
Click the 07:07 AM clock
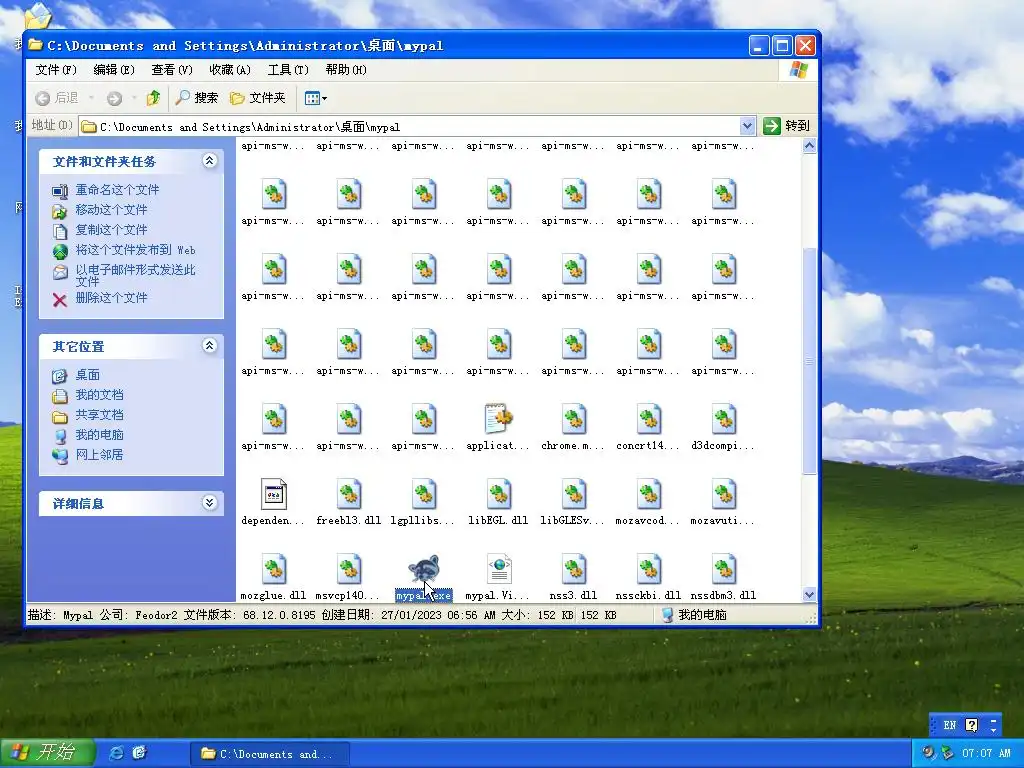click(x=985, y=753)
